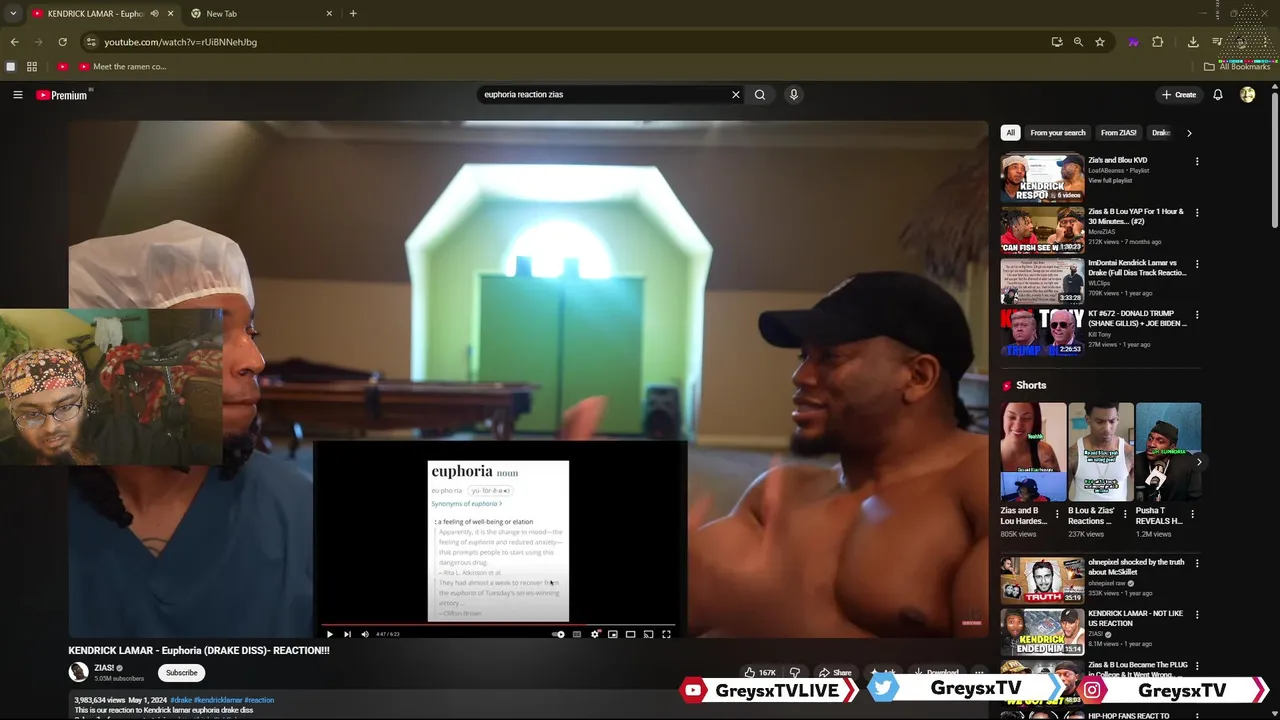Select the From ZIAS! chip
This screenshot has height=720, width=1280.
(x=1118, y=133)
